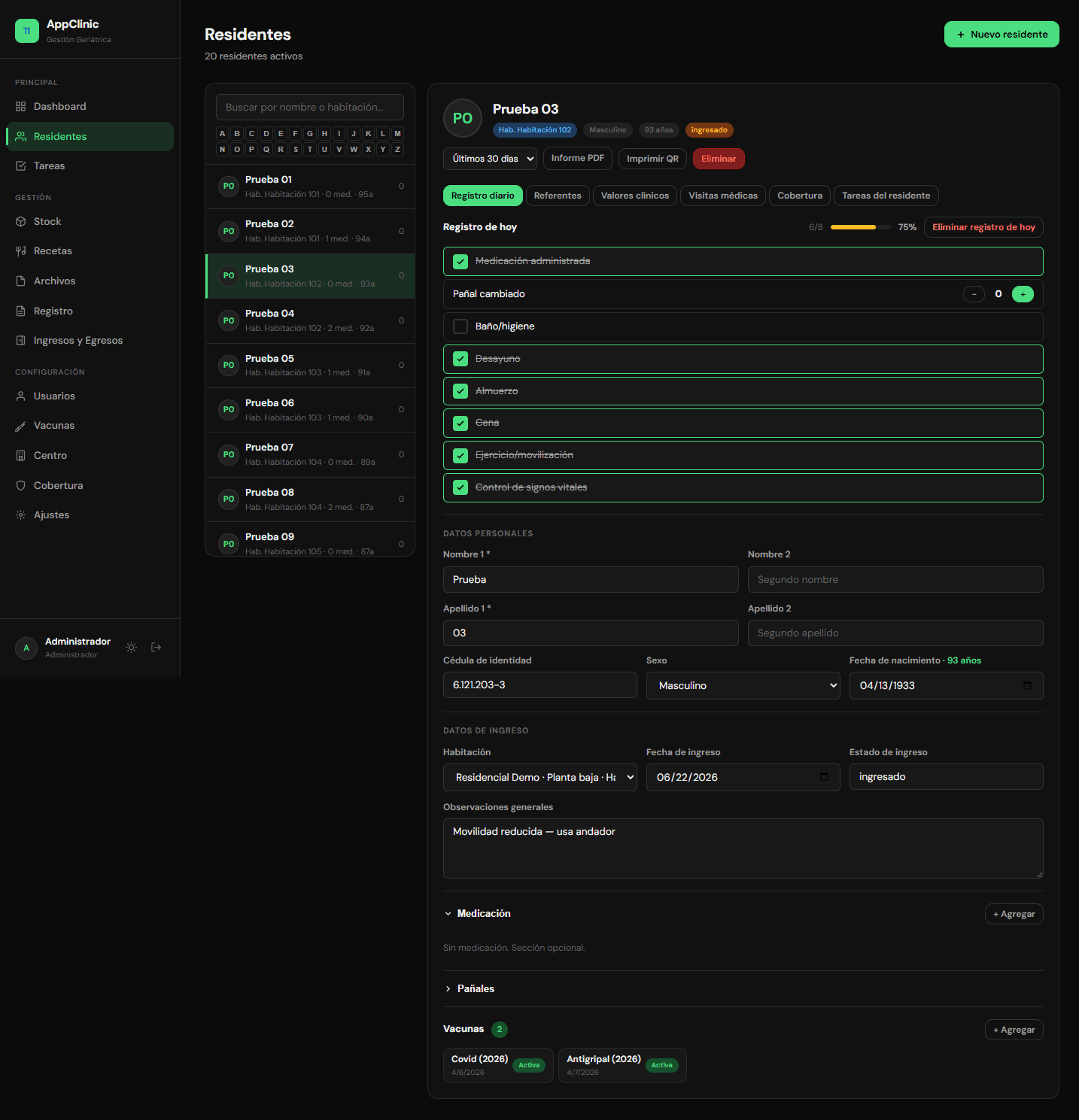Viewport: 1079px width, 1120px height.
Task: Toggle the light/dark theme sun icon
Action: tap(132, 648)
